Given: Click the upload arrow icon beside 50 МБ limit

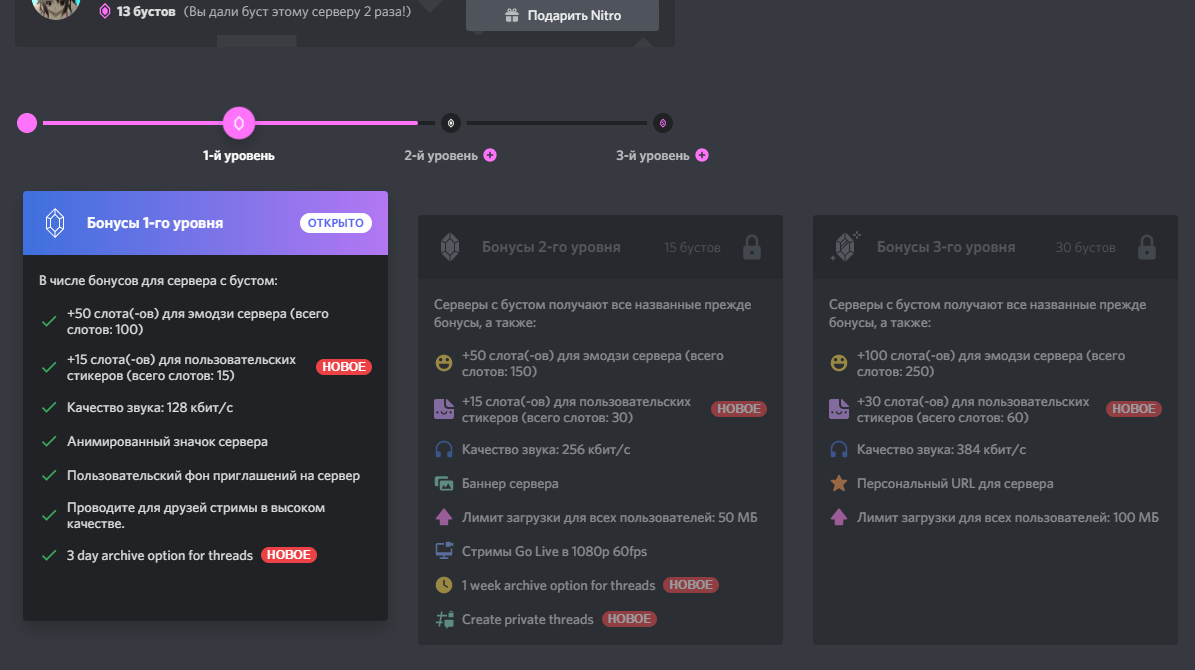Looking at the screenshot, I should [x=444, y=518].
